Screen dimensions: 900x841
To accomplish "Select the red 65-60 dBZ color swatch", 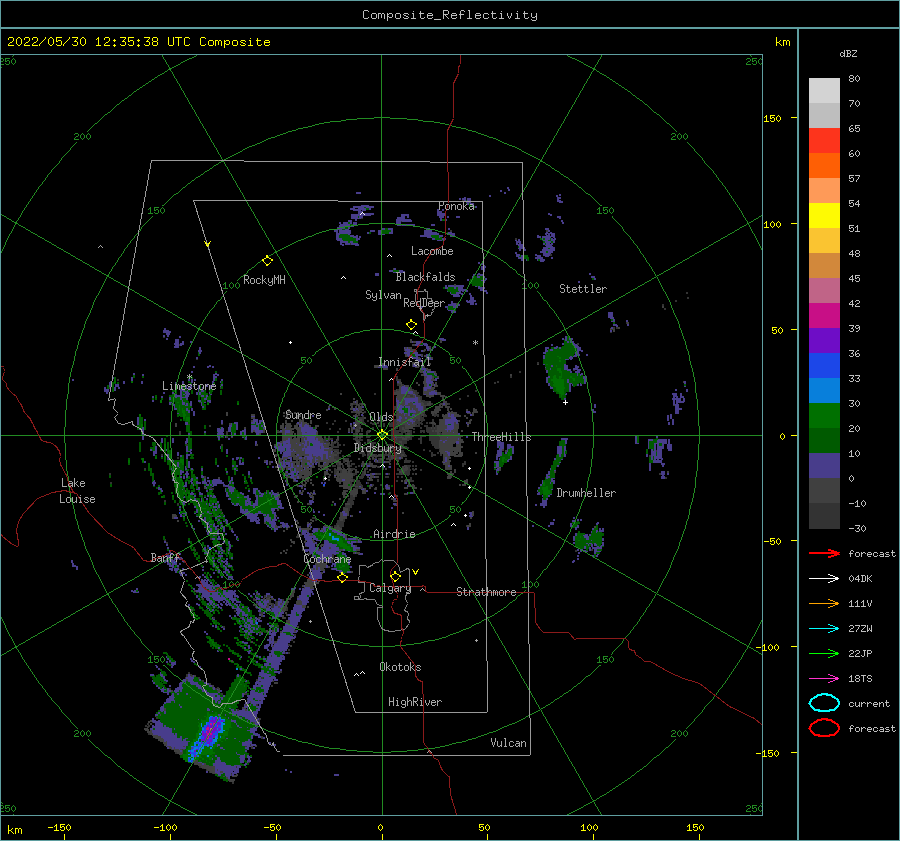I will point(824,141).
